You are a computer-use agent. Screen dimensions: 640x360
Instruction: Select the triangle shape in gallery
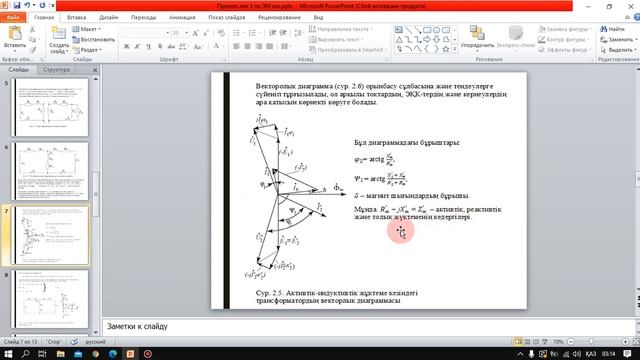coord(399,40)
